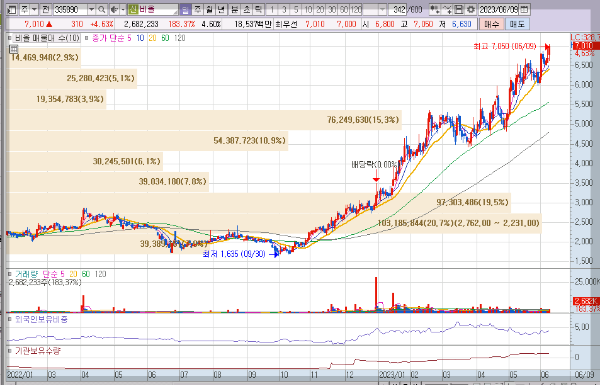Open the stock code search magnifier

(102, 9)
